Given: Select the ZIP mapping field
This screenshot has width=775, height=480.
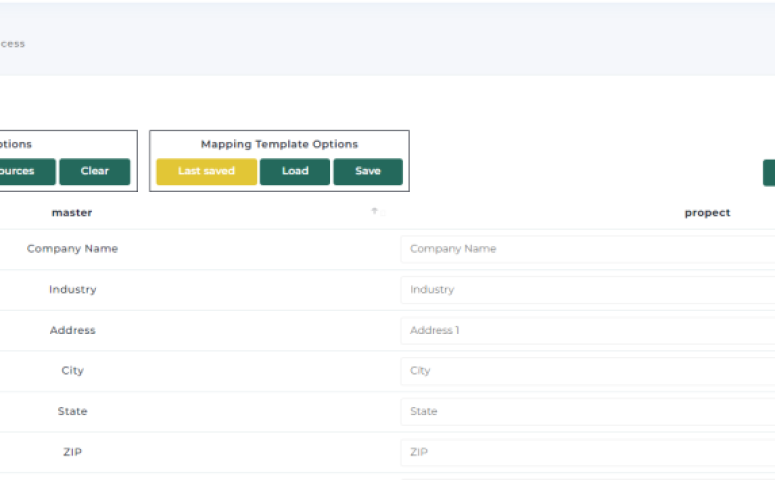Looking at the screenshot, I should [587, 452].
